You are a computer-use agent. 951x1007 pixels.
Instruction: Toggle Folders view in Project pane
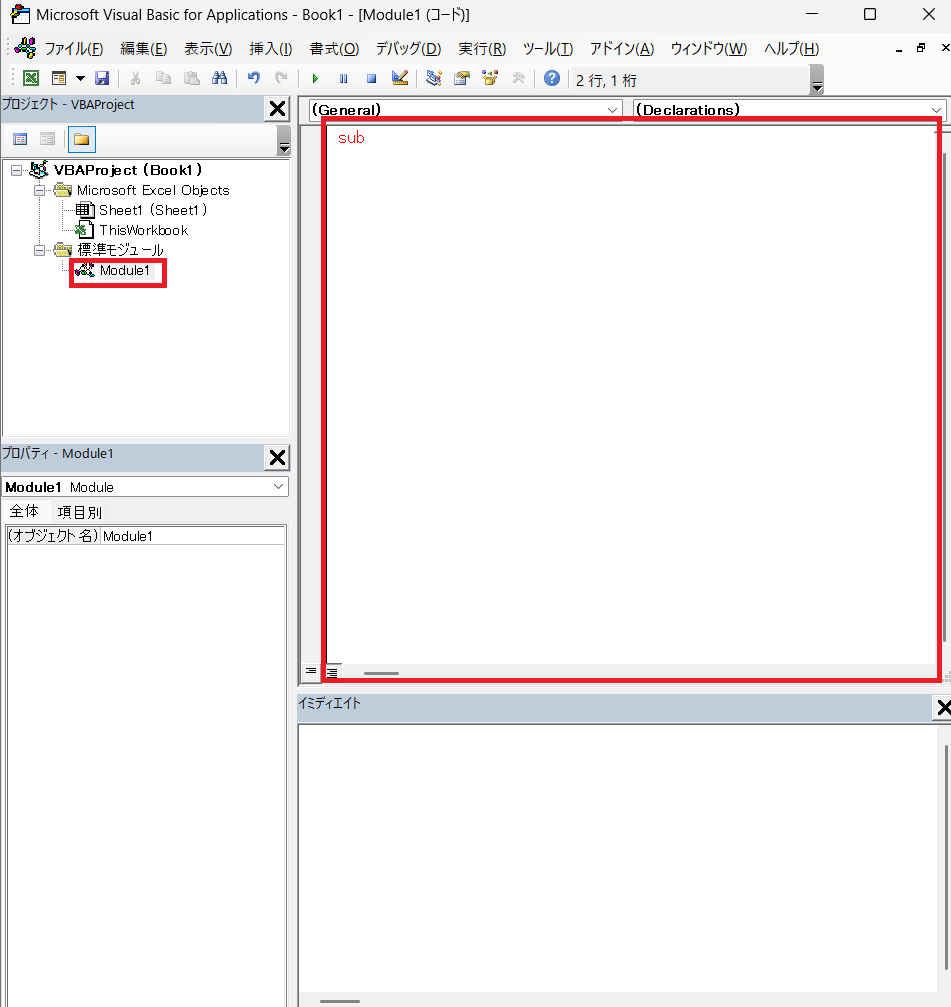click(82, 139)
